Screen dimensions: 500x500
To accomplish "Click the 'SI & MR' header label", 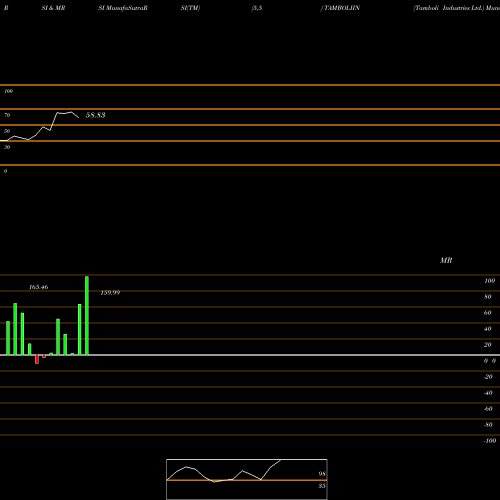I will coord(53,8).
